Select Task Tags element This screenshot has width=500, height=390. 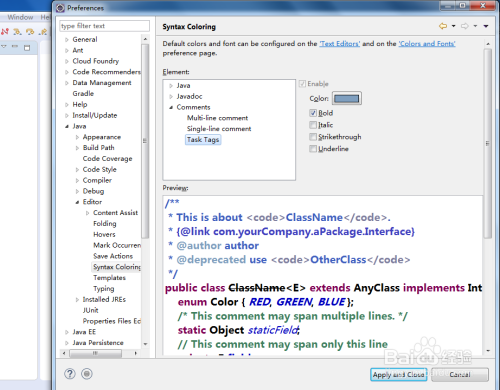tap(203, 140)
